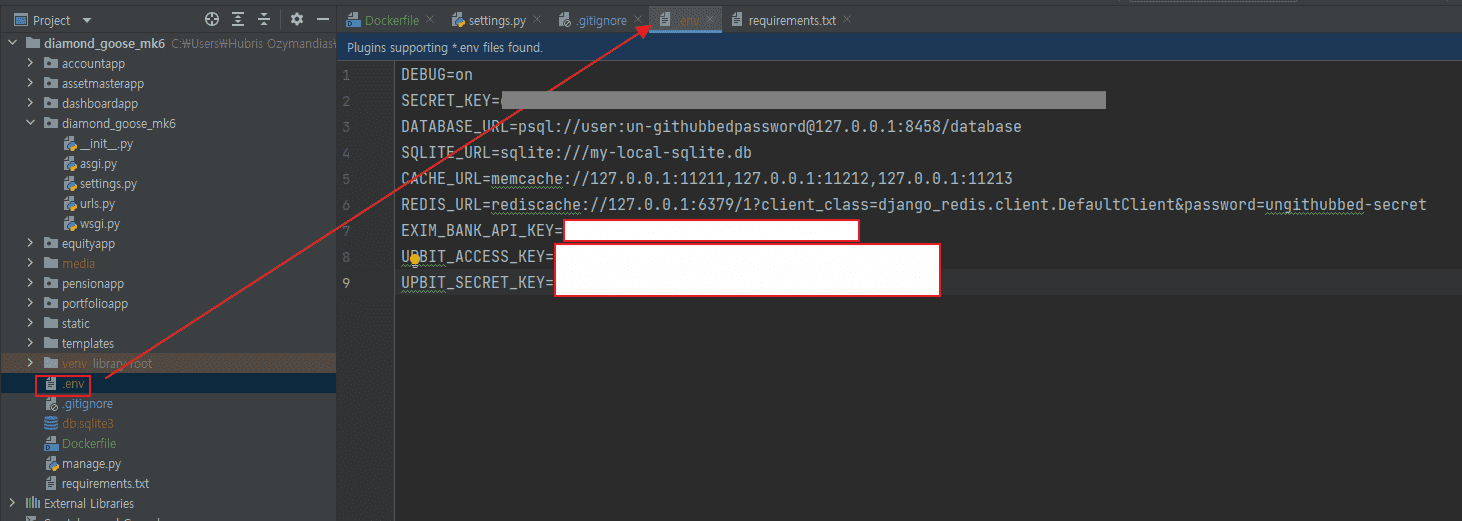The width and height of the screenshot is (1462, 521).
Task: Expand the pensionapp folder
Action: pyautogui.click(x=30, y=283)
